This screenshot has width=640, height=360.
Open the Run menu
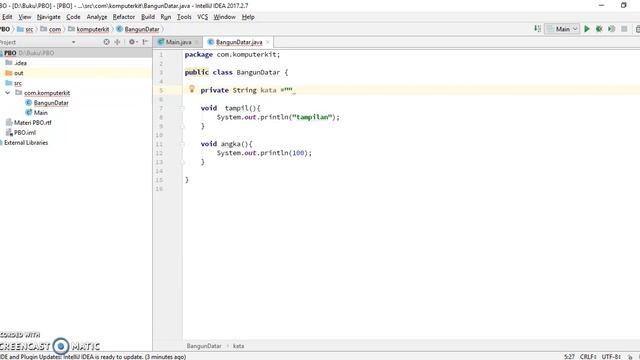point(166,17)
